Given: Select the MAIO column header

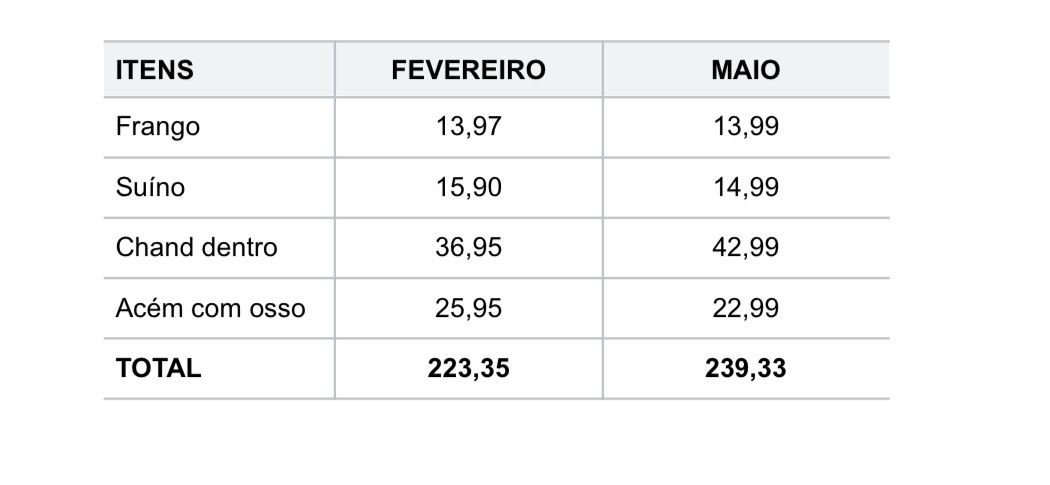Looking at the screenshot, I should click(746, 70).
